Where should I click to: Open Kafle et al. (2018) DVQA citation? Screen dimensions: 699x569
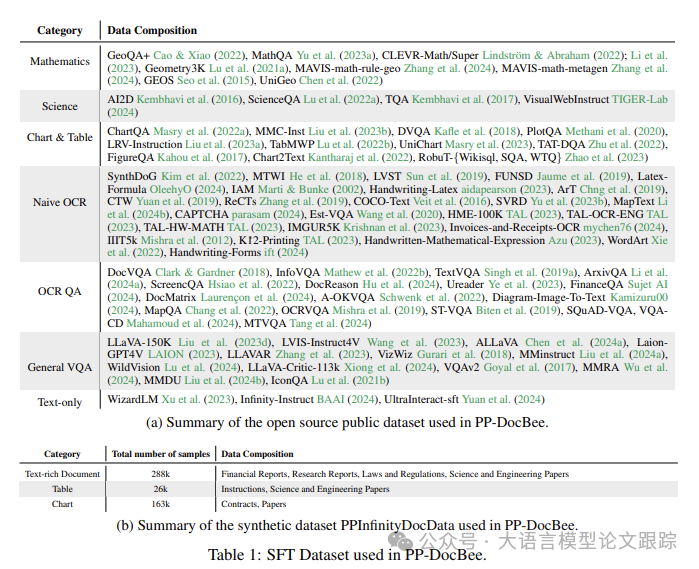point(477,132)
